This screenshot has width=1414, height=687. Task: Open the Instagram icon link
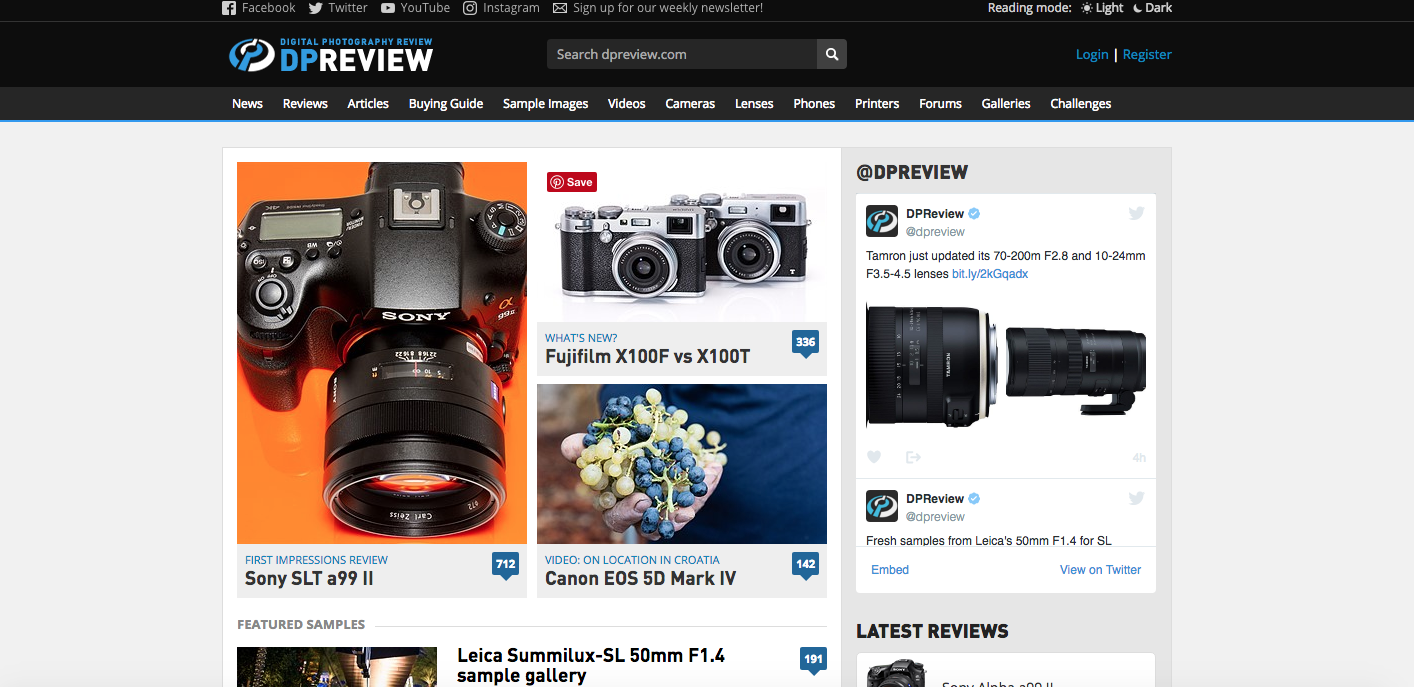470,8
